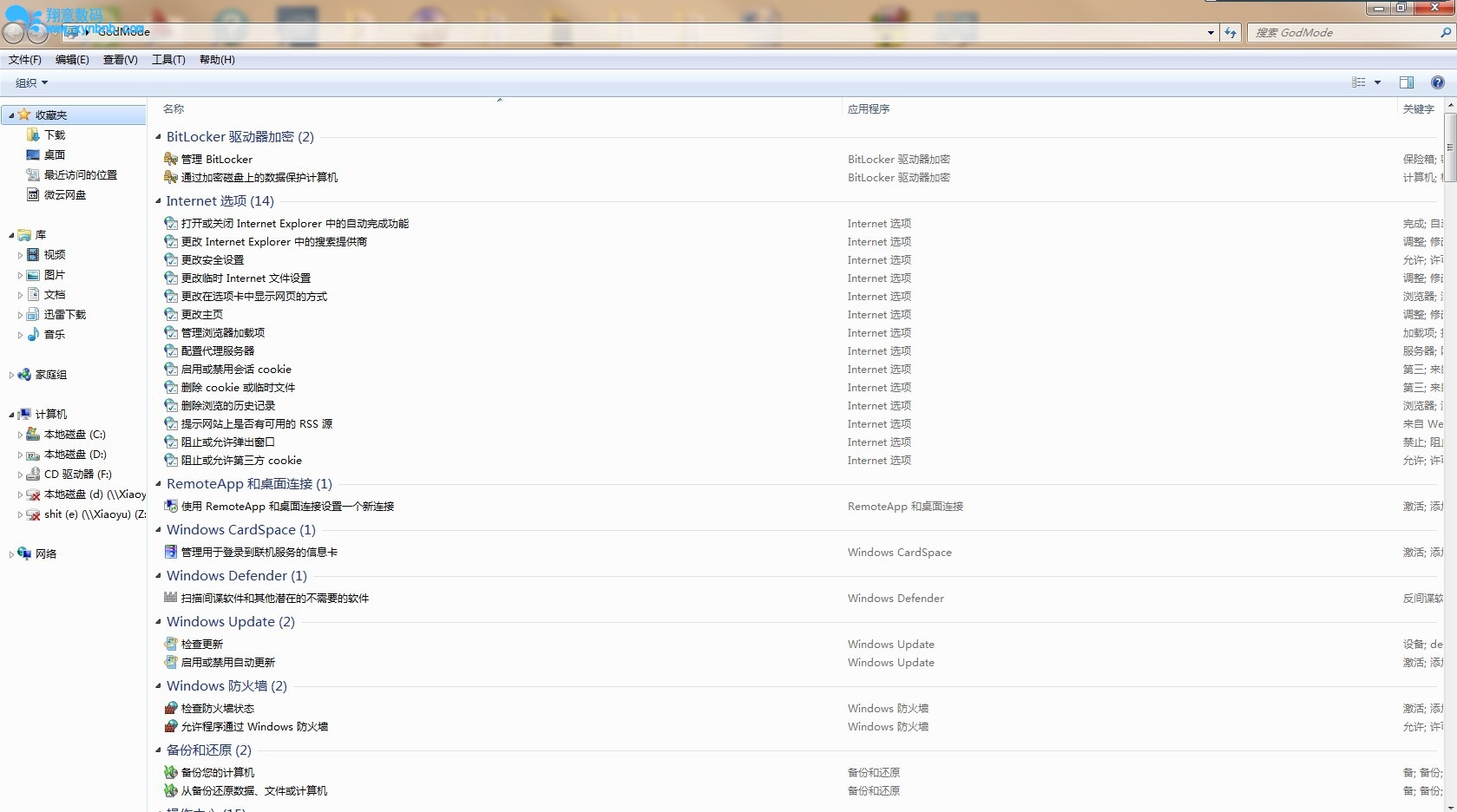Open the help question-mark icon

click(x=1438, y=82)
